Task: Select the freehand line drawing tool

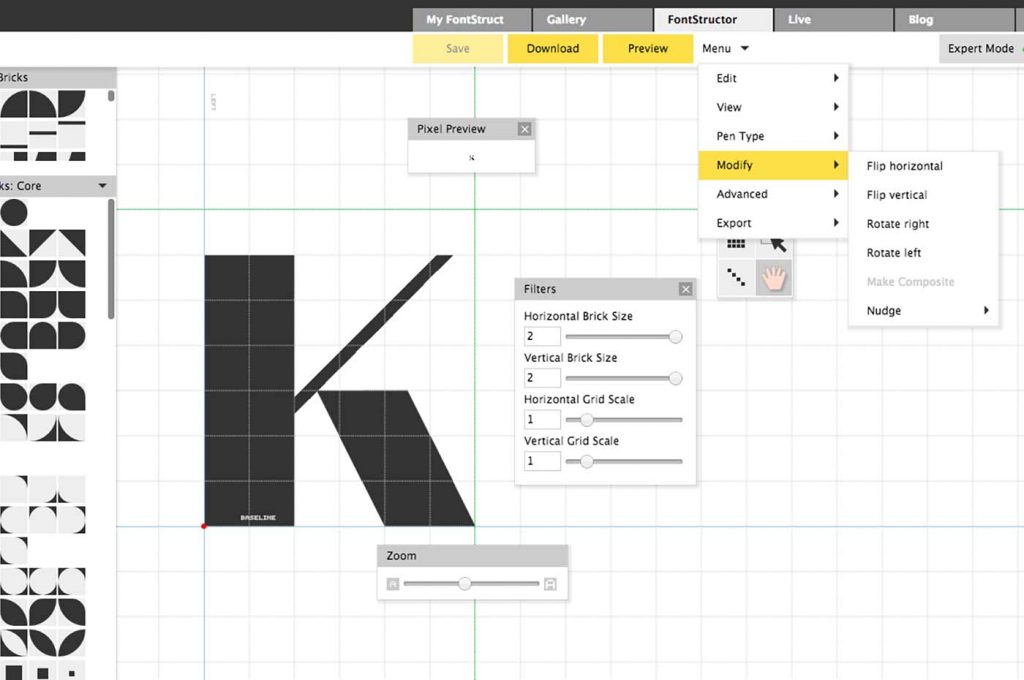Action: coord(737,278)
